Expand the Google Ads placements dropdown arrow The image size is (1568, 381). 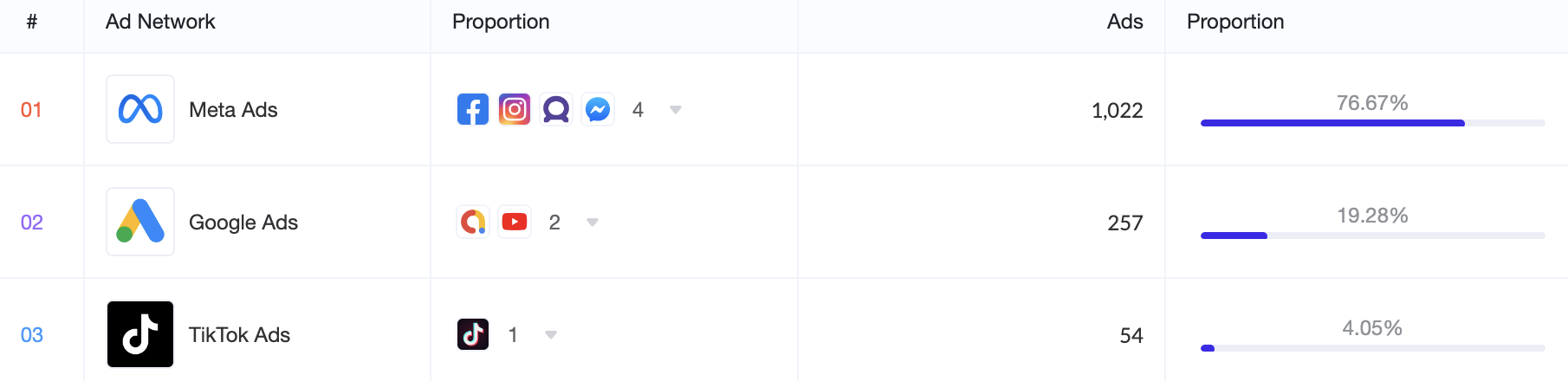[593, 223]
